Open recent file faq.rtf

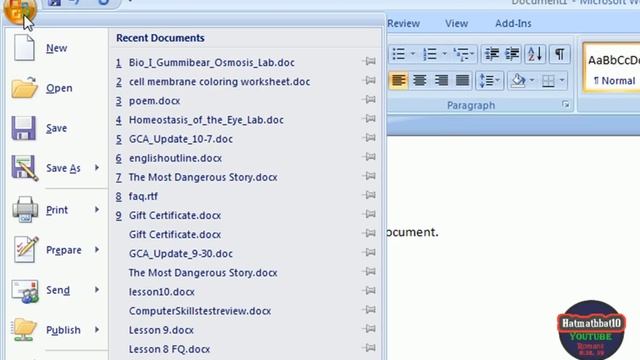pos(143,196)
